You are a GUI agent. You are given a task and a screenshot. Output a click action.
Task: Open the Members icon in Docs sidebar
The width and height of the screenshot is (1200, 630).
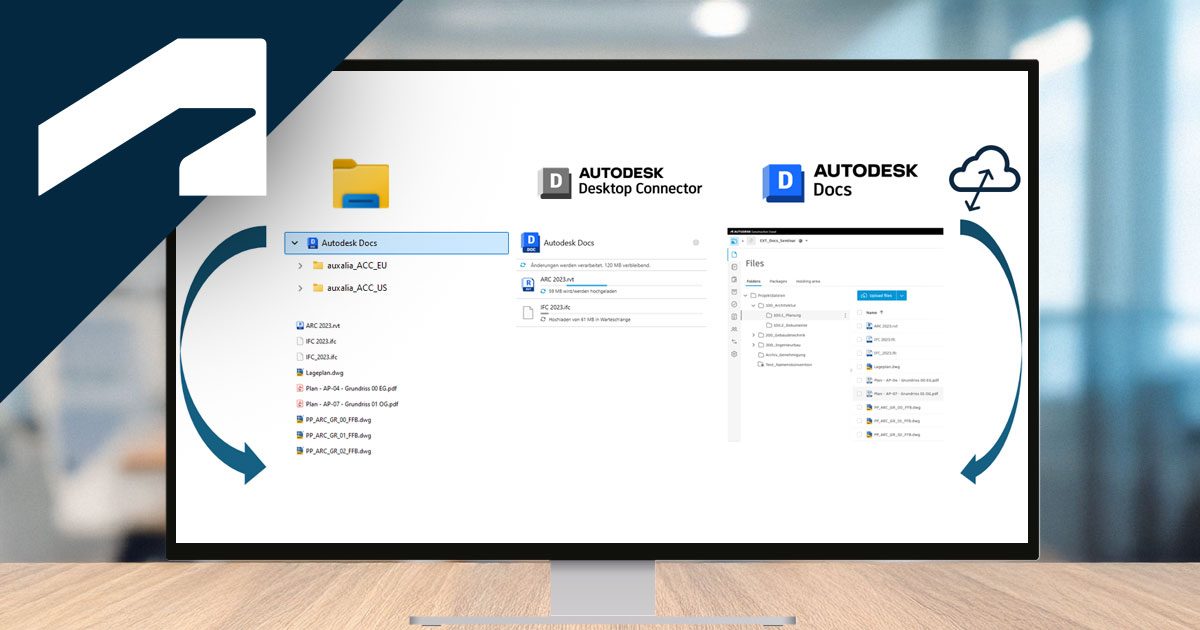(733, 329)
